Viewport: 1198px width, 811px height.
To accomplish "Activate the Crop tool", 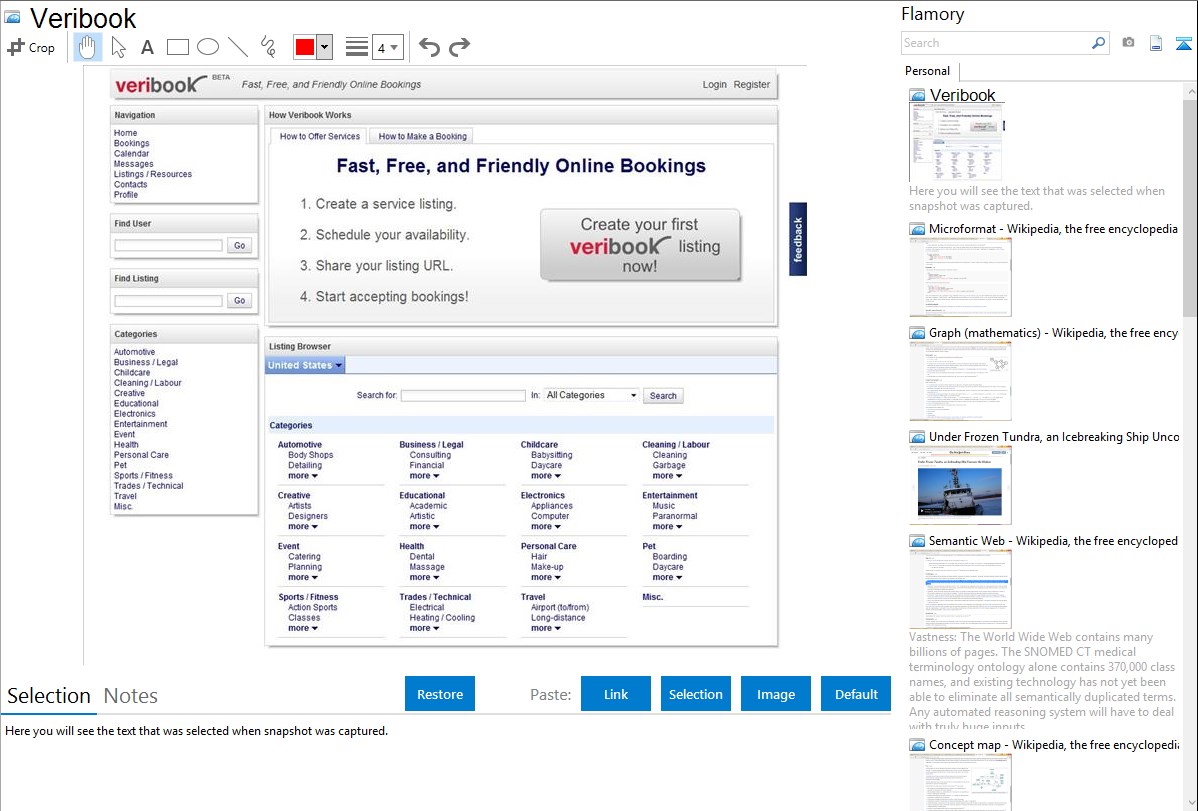I will 31,47.
